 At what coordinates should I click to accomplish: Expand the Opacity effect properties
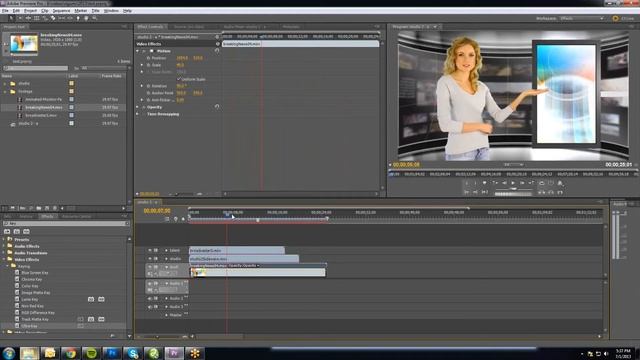tap(138, 107)
